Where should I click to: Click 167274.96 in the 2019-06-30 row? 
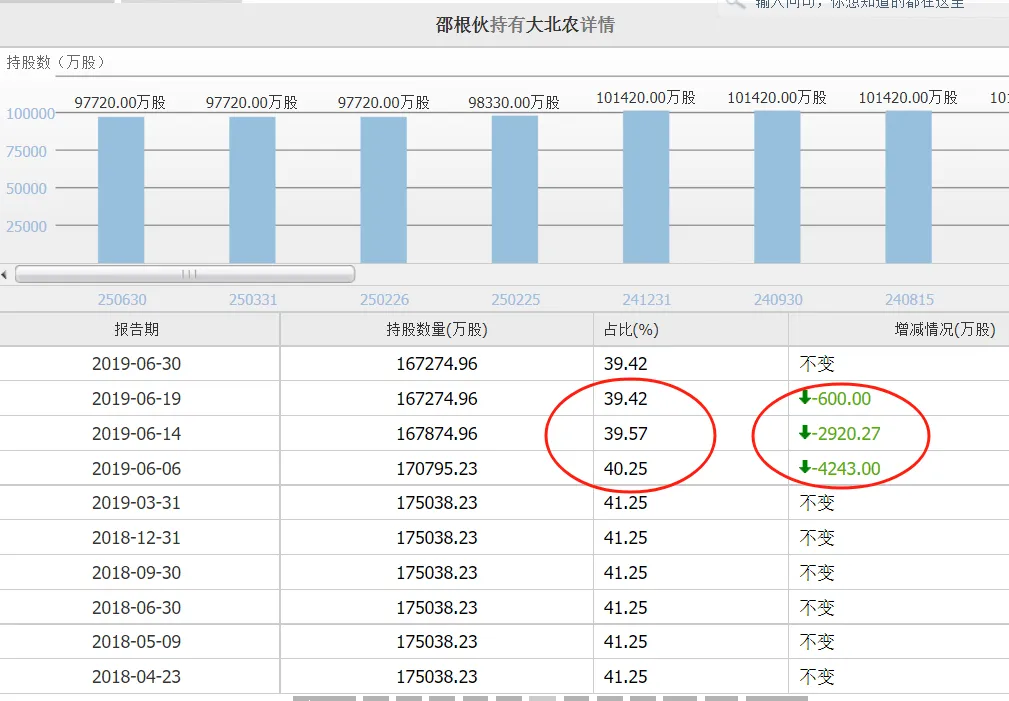click(x=437, y=364)
